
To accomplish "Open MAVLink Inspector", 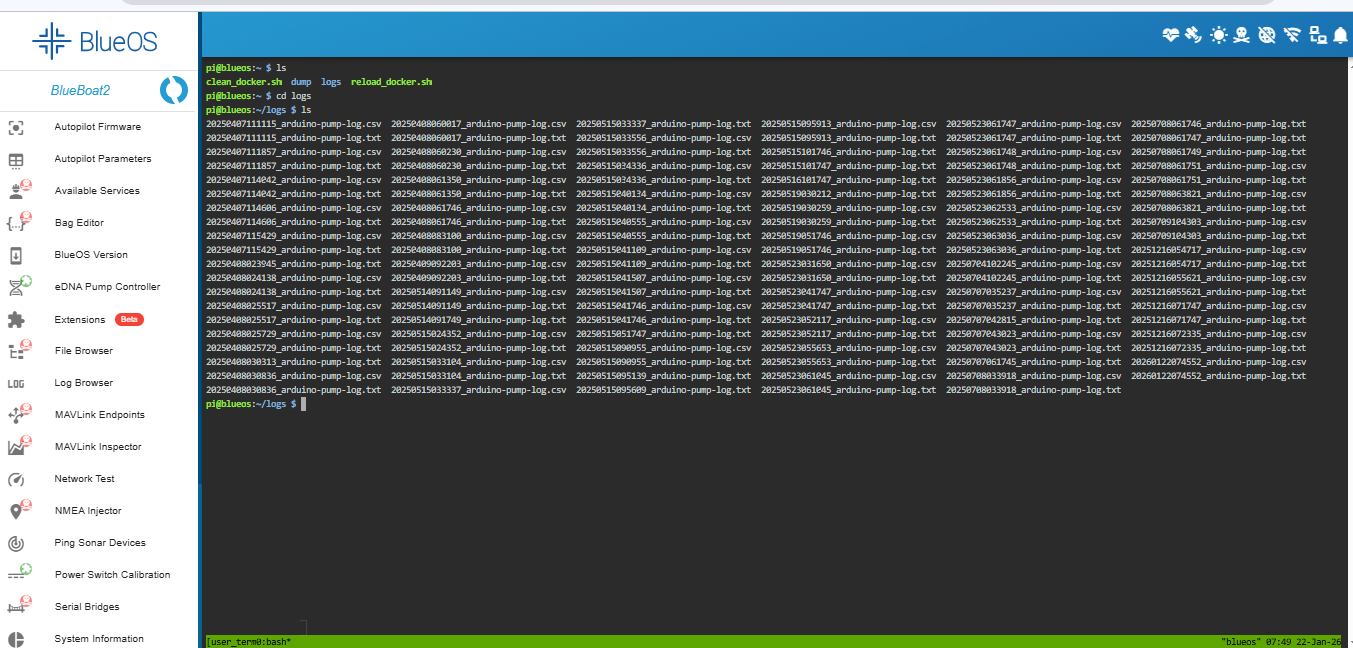I will click(x=98, y=447).
